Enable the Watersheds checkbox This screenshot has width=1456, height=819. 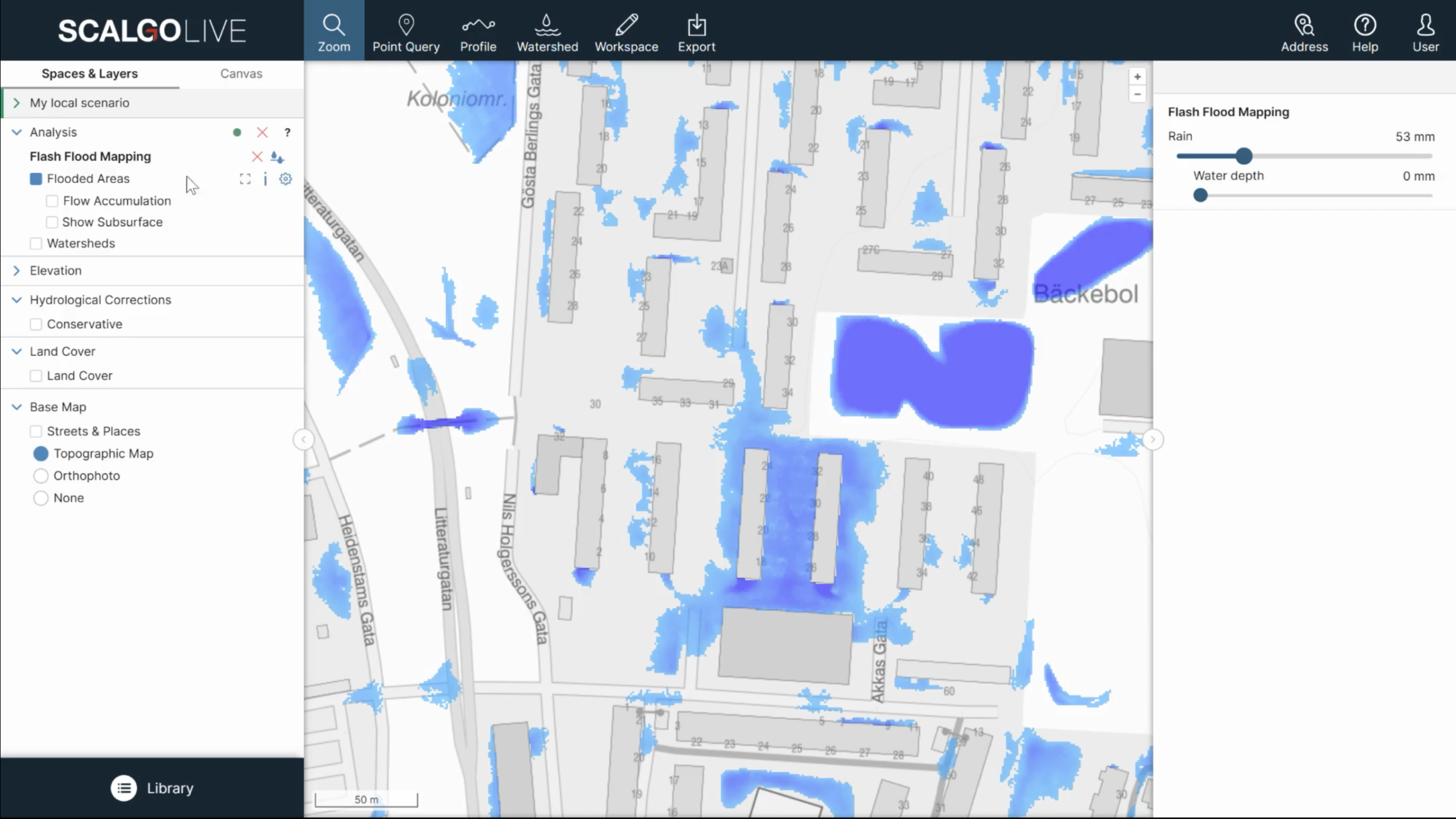[x=36, y=243]
